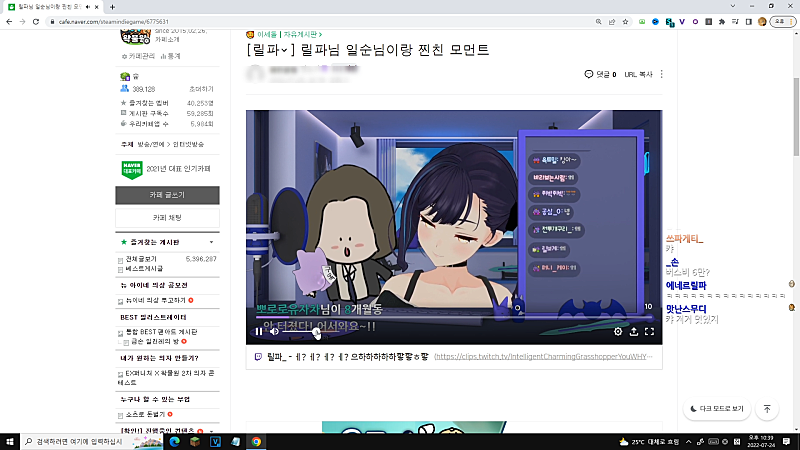The image size is (800, 450).
Task: Open 전체글보기 board
Action: click(x=141, y=259)
